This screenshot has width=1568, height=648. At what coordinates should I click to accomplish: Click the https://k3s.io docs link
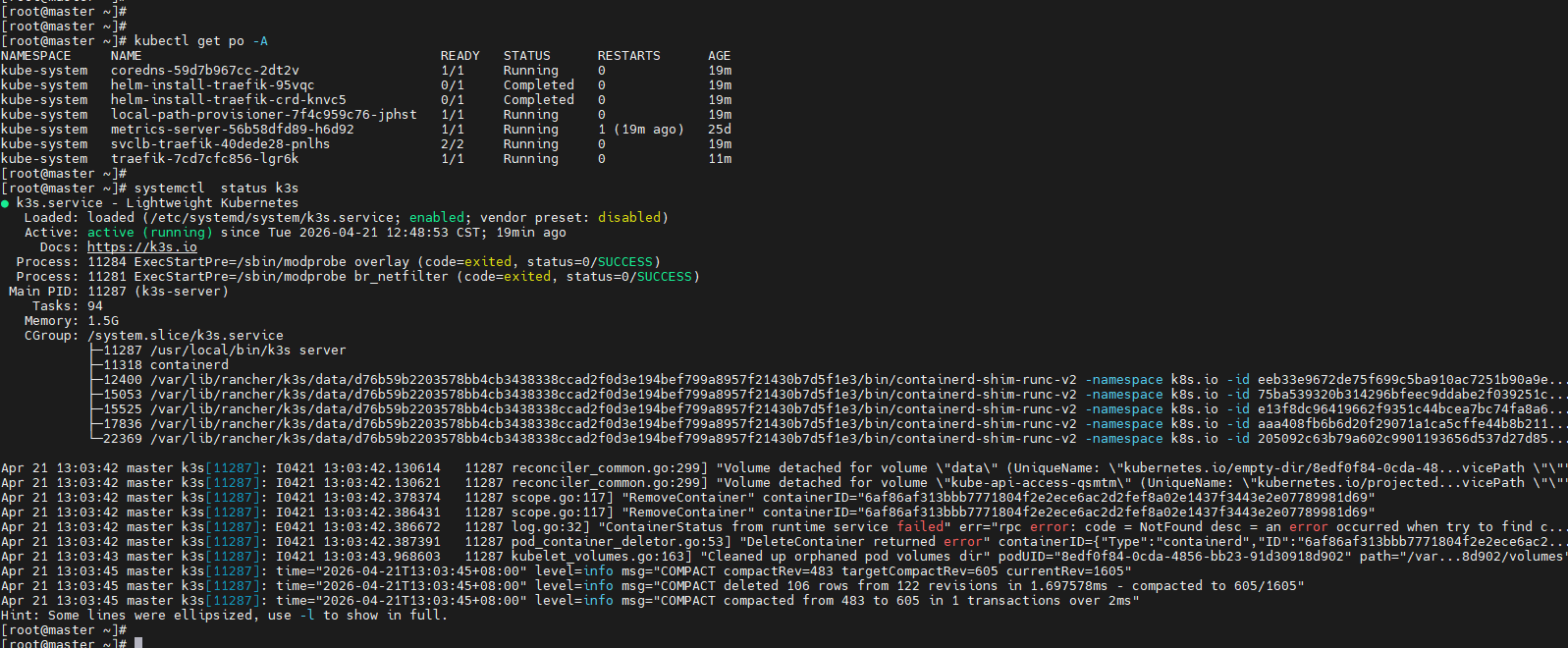142,247
